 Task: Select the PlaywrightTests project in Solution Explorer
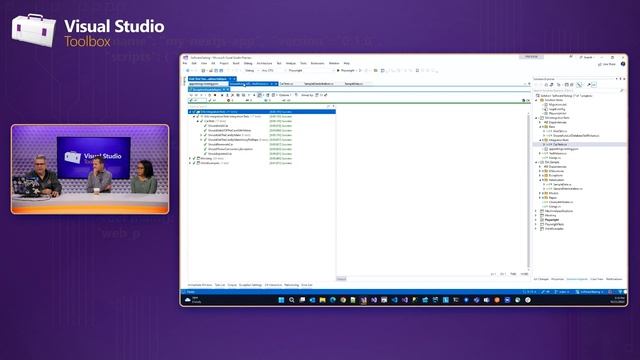tap(554, 224)
